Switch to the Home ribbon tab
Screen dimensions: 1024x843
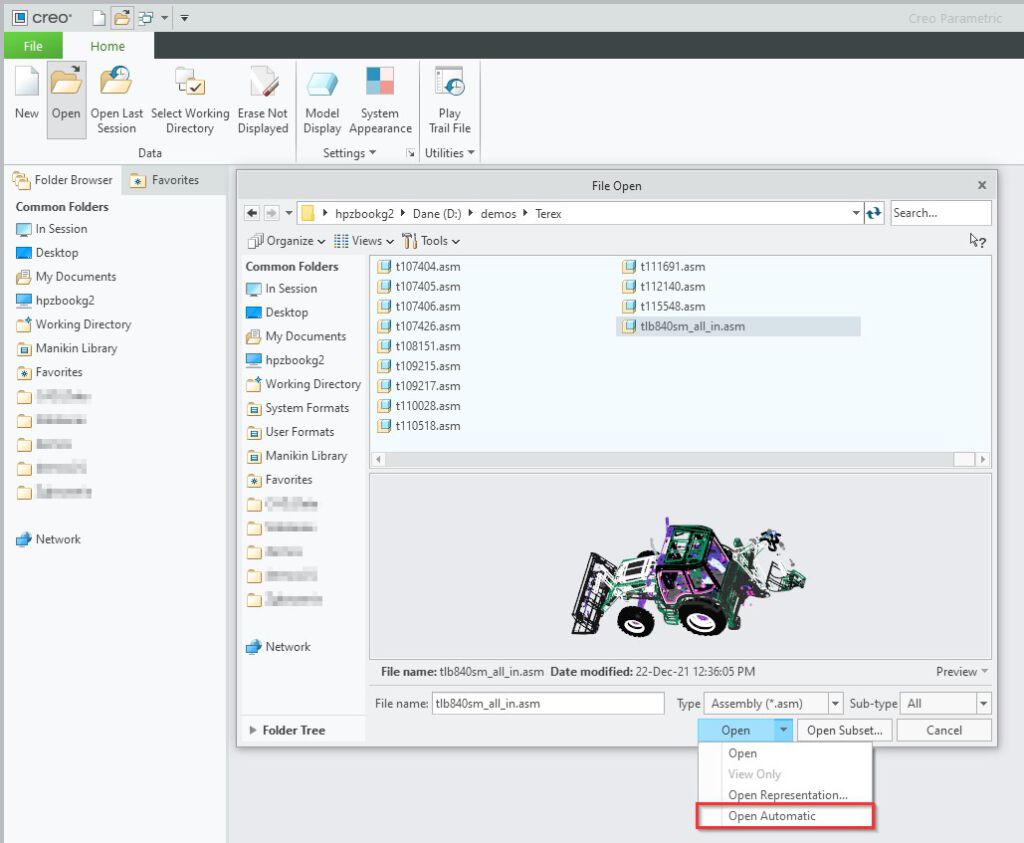(108, 46)
